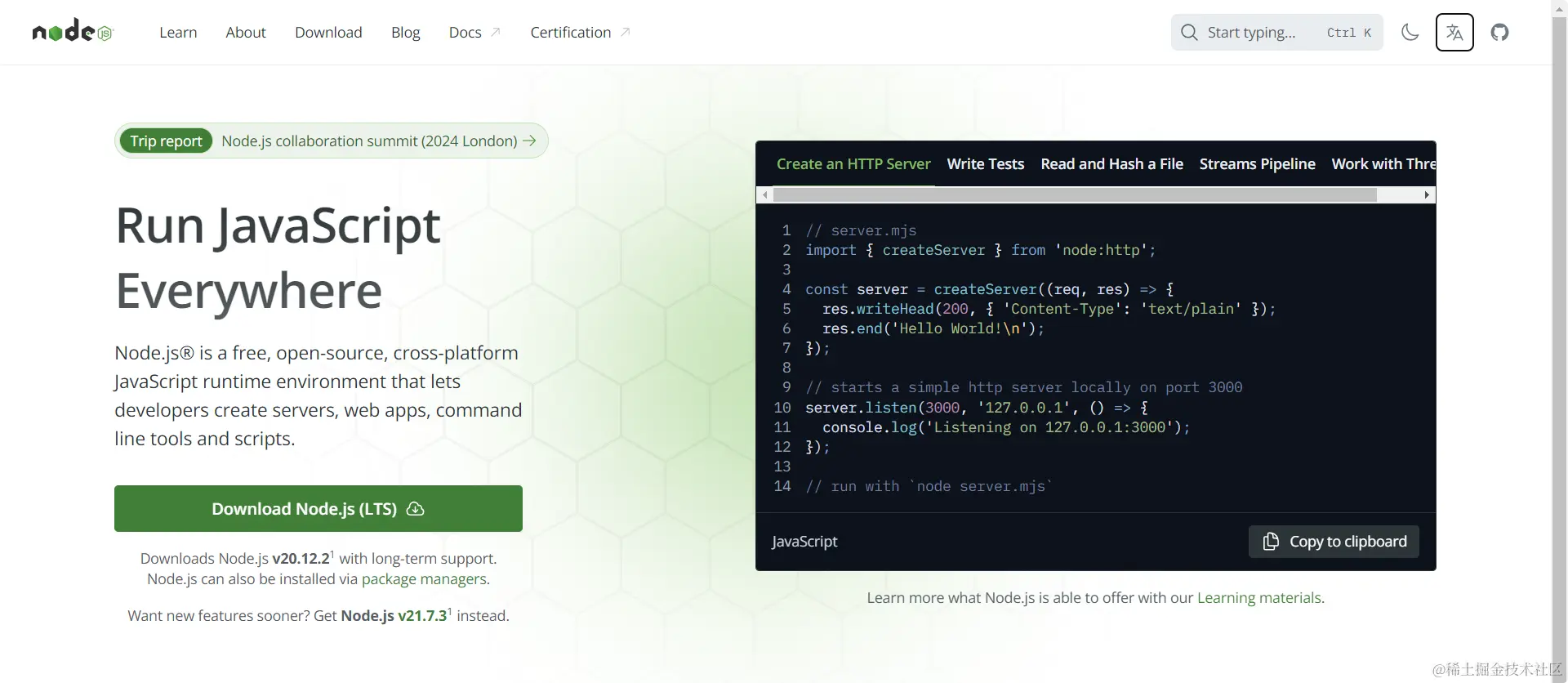
Task: Click the '// server.mjs' comment line
Action: pos(861,230)
